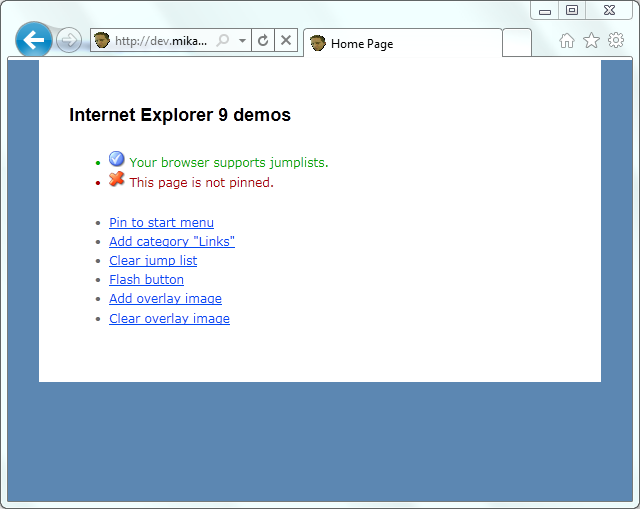
Task: Click the Forward navigation arrow
Action: coord(69,40)
